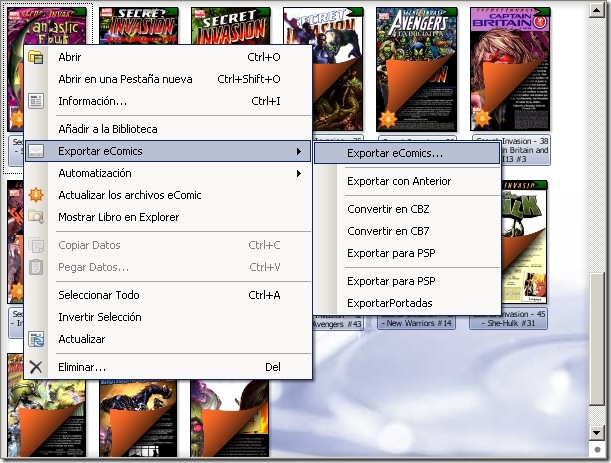Click the Mostrar Libro en Explorer icon
Screen dimensions: 611x463
36,217
